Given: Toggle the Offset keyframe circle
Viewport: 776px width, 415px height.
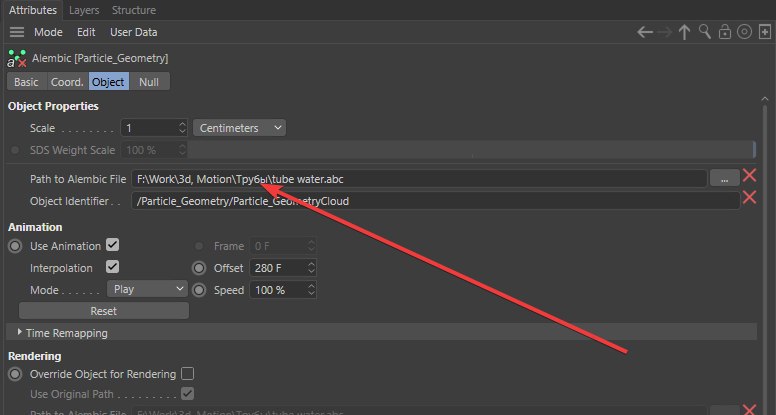Looking at the screenshot, I should (199, 268).
